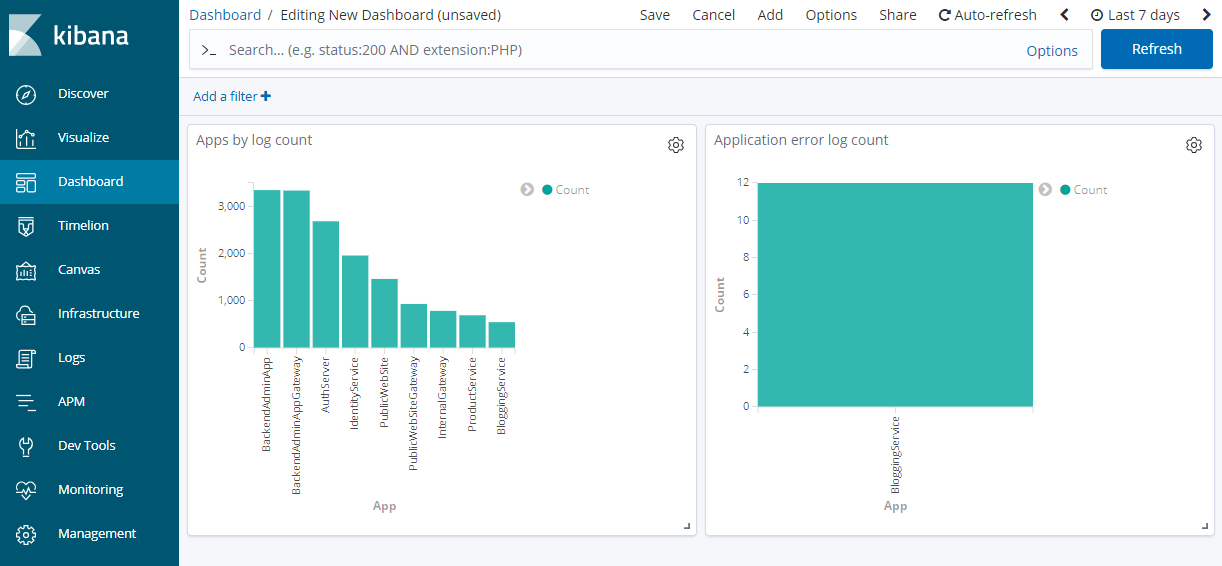Open gear settings on Apps by log count panel
This screenshot has width=1222, height=566.
tap(676, 145)
